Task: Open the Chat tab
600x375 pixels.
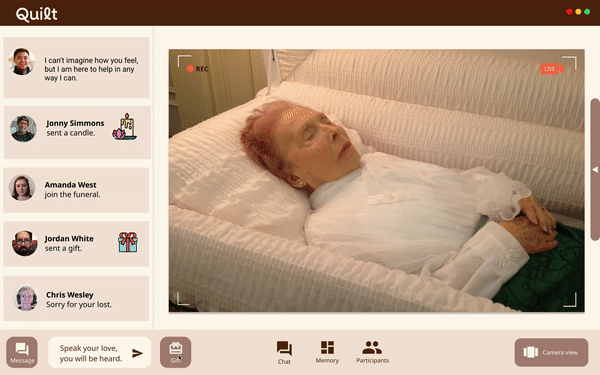Action: click(x=284, y=352)
